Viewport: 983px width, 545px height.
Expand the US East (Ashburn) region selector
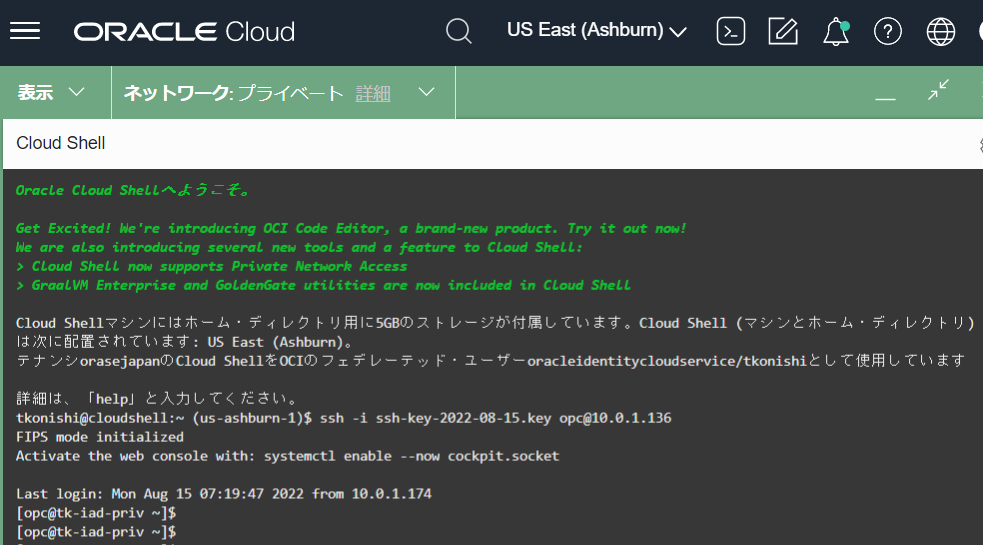coord(597,31)
